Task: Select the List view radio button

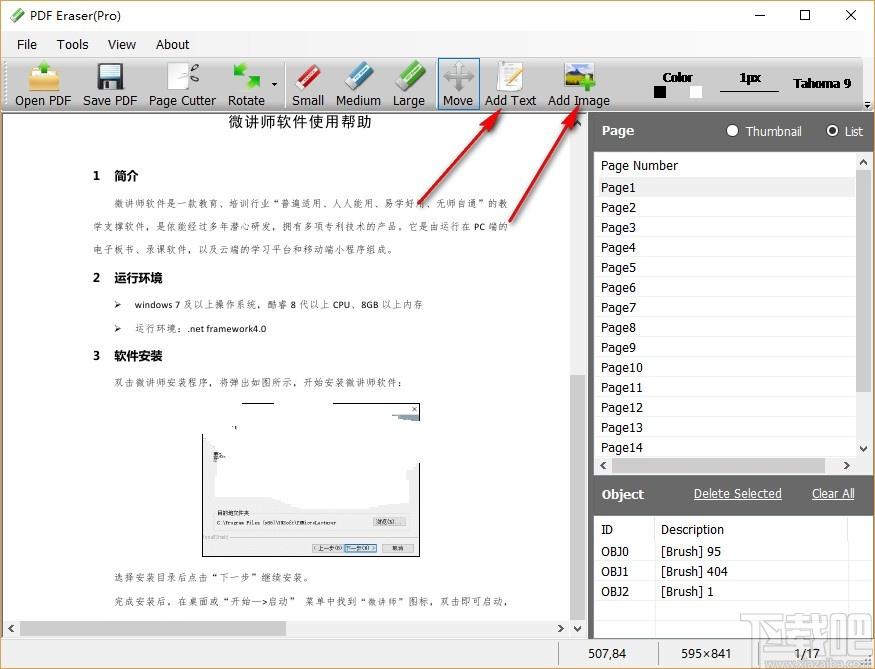Action: pyautogui.click(x=832, y=131)
